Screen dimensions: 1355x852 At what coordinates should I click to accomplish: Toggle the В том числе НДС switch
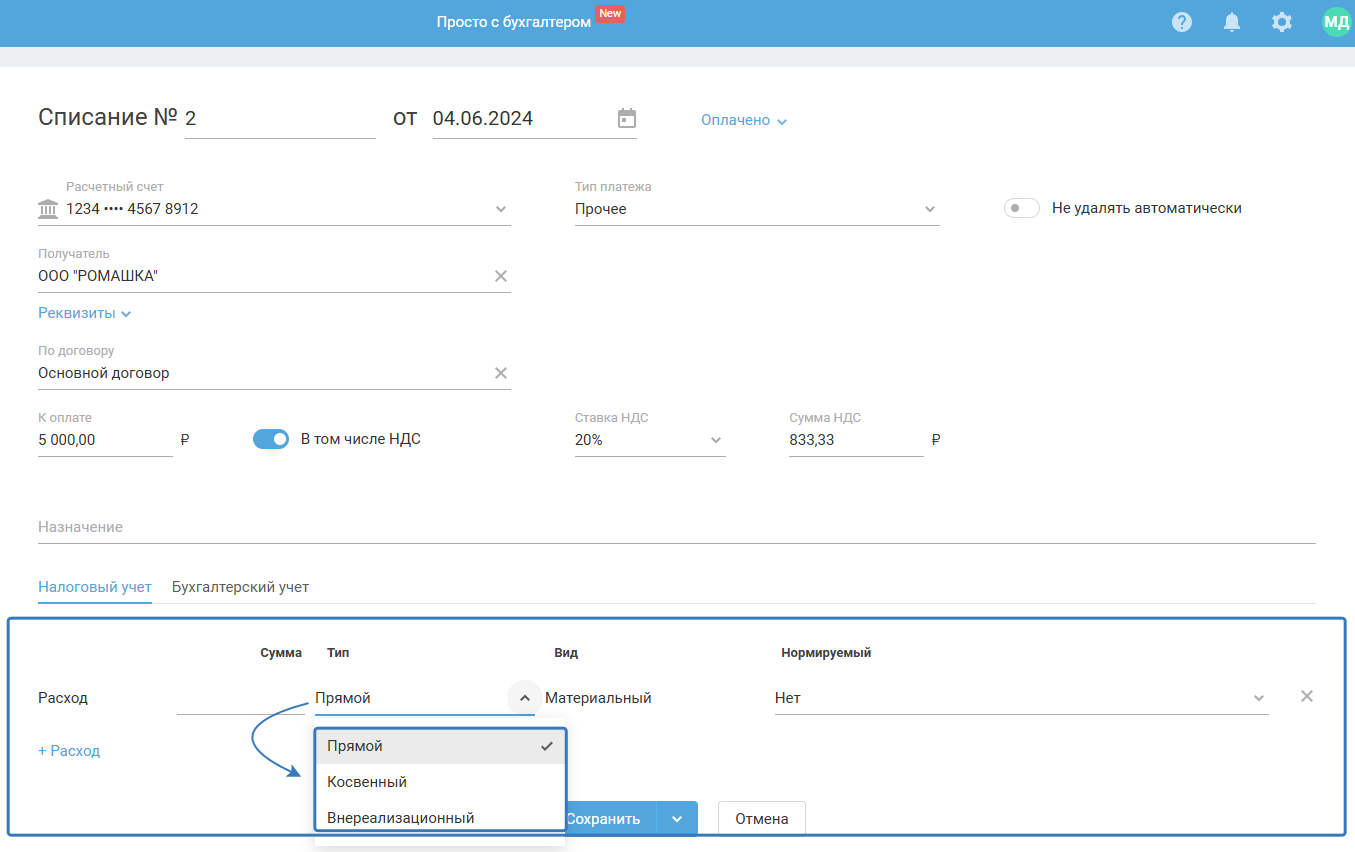coord(271,439)
